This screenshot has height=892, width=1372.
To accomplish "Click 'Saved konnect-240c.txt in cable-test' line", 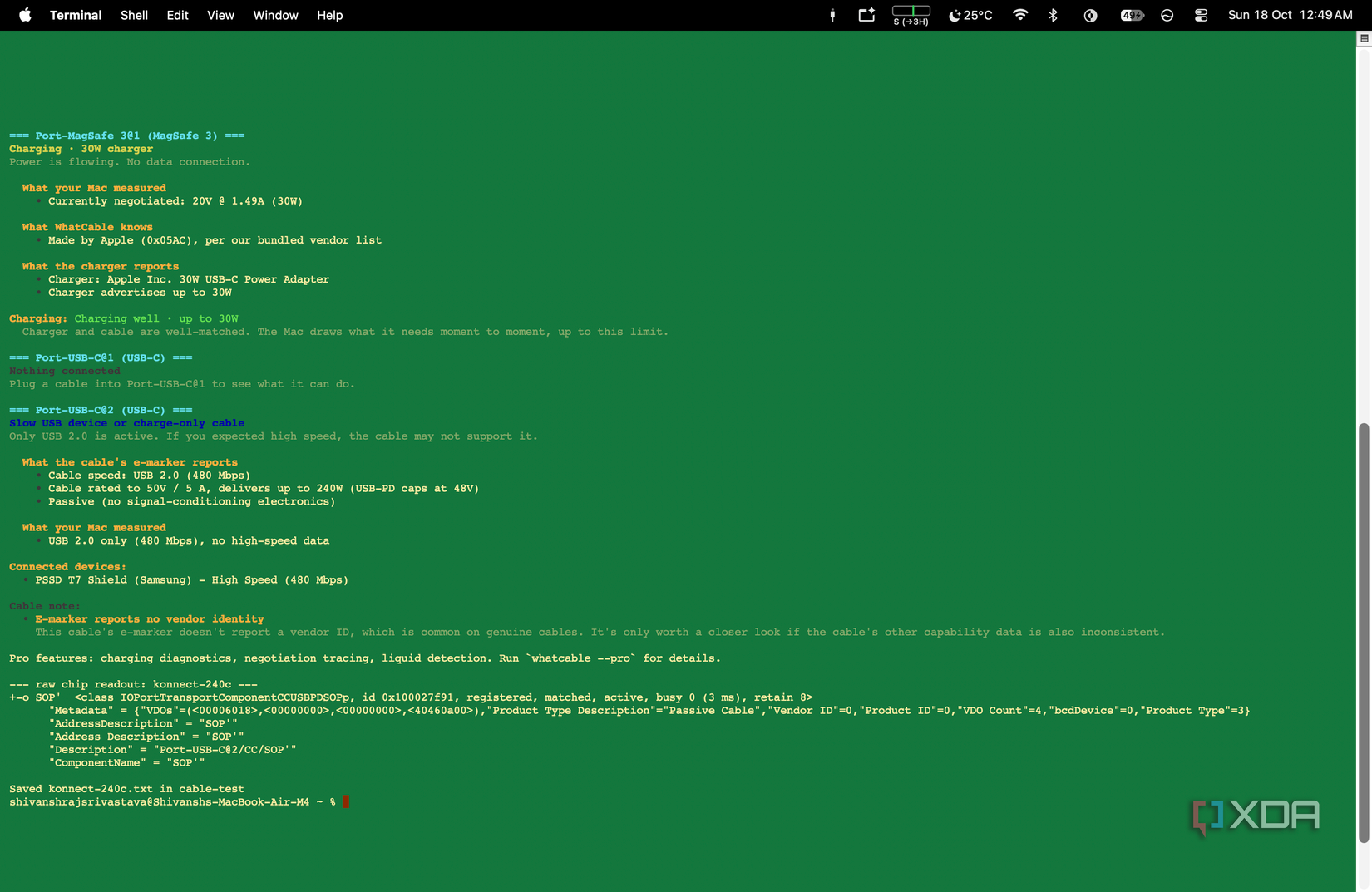I will pos(126,789).
